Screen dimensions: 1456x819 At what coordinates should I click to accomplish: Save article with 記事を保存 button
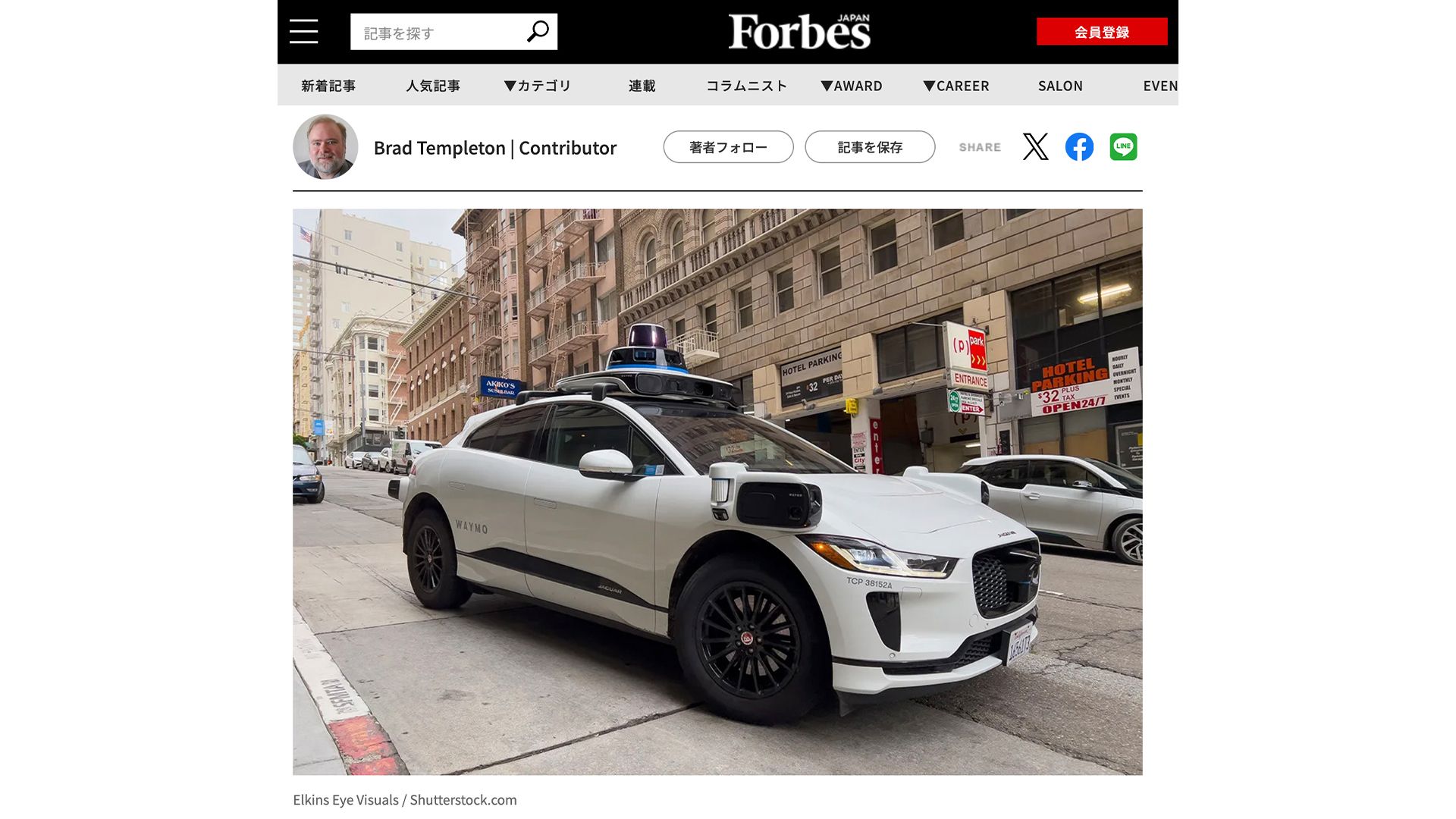click(x=870, y=147)
